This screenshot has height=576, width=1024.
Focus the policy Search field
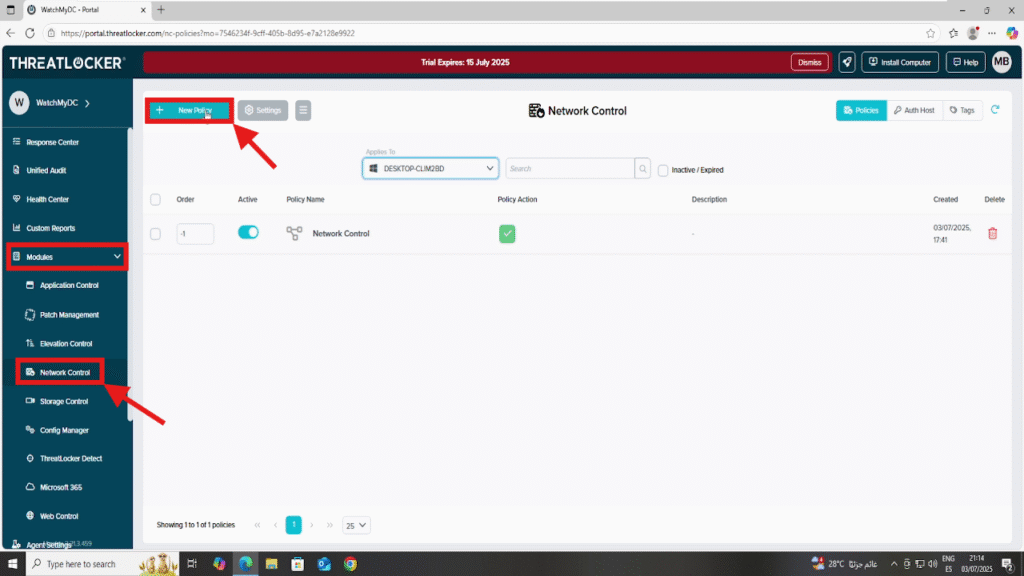(569, 168)
